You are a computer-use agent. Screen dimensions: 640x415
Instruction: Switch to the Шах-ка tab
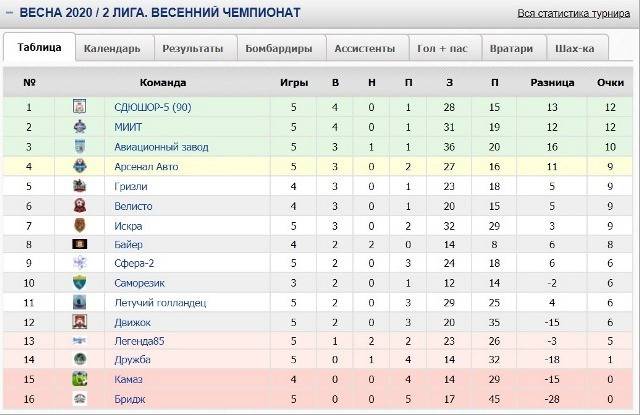(574, 48)
